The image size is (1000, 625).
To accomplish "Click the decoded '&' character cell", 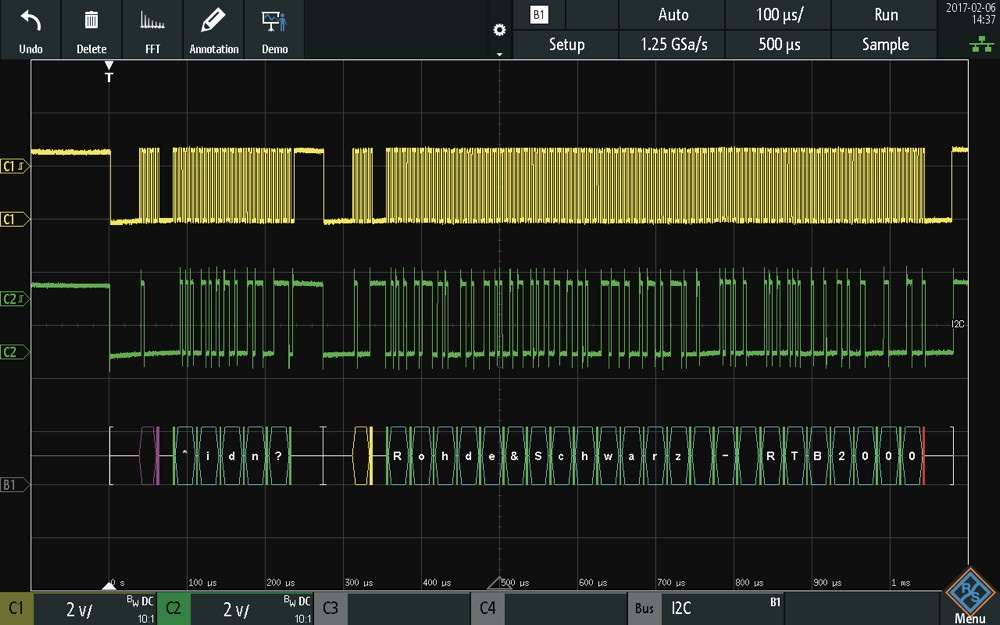I will pos(515,456).
